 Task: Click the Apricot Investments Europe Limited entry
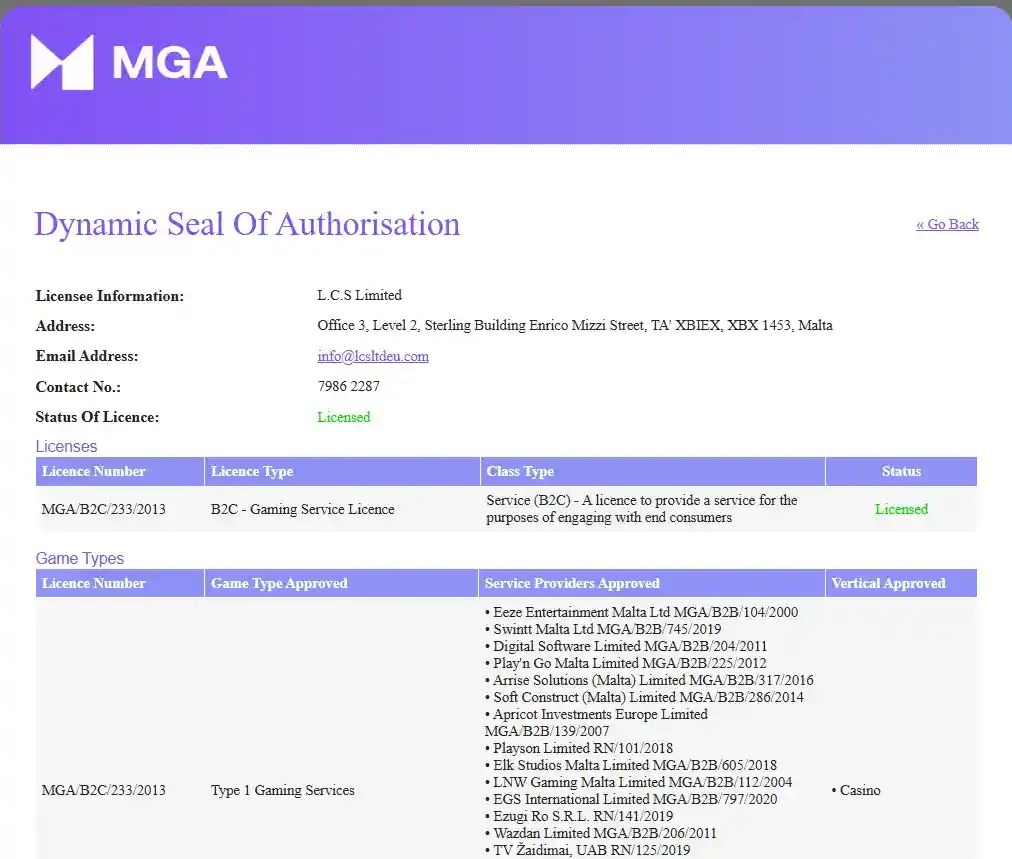tap(596, 722)
